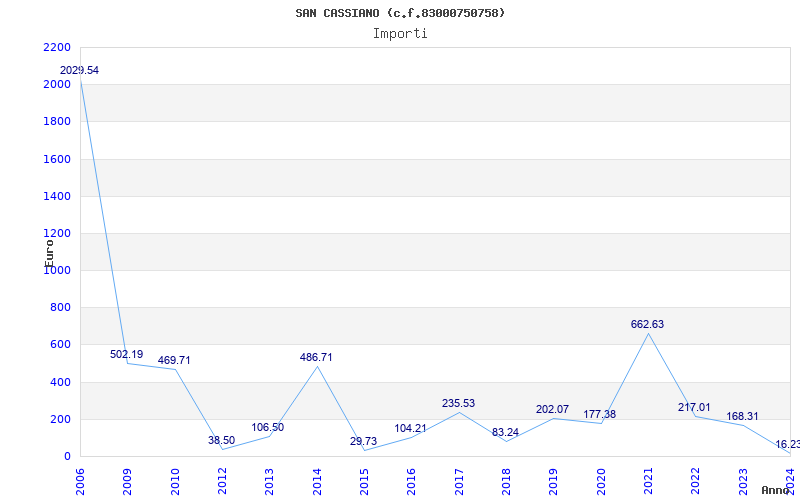800x500 pixels.
Task: Select the 2010 x-axis label
Action: [174, 481]
